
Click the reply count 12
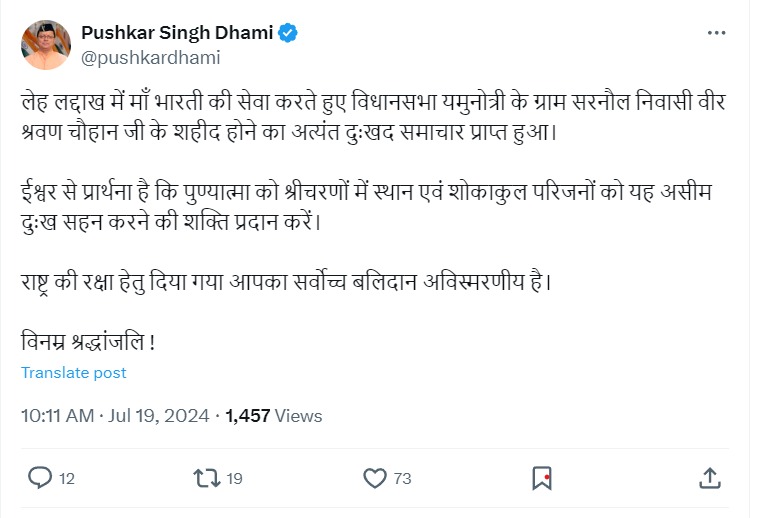(x=67, y=479)
